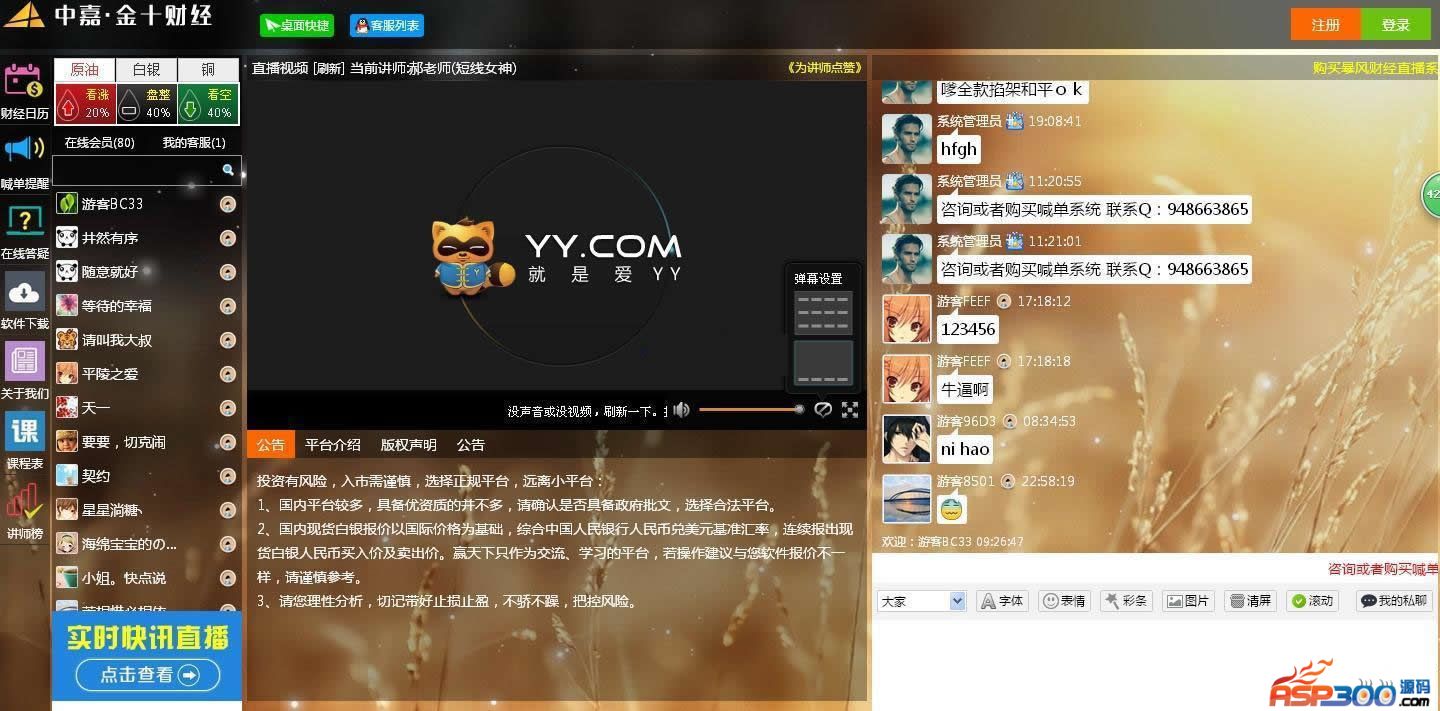This screenshot has width=1440, height=711.
Task: Open the 课程表 course schedule icon
Action: [24, 431]
